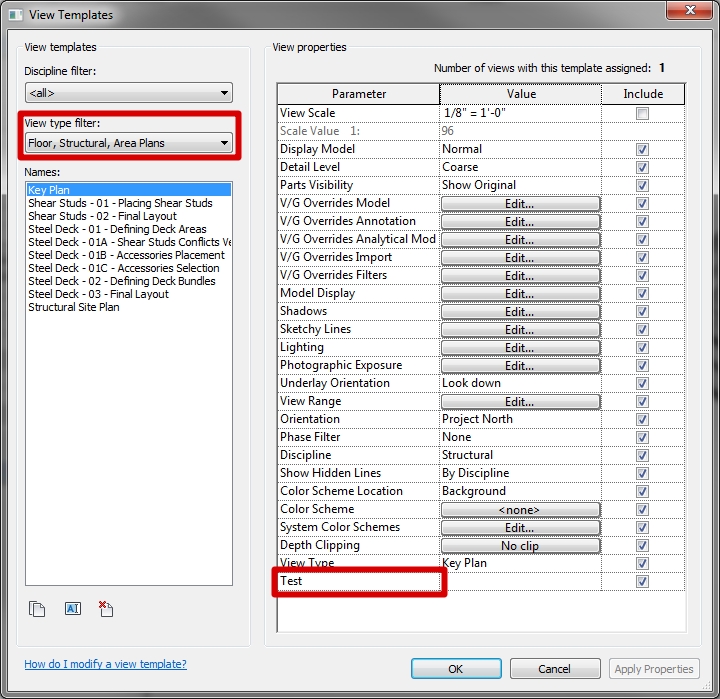
Task: Toggle Include for Underlay Orientation
Action: click(x=642, y=383)
